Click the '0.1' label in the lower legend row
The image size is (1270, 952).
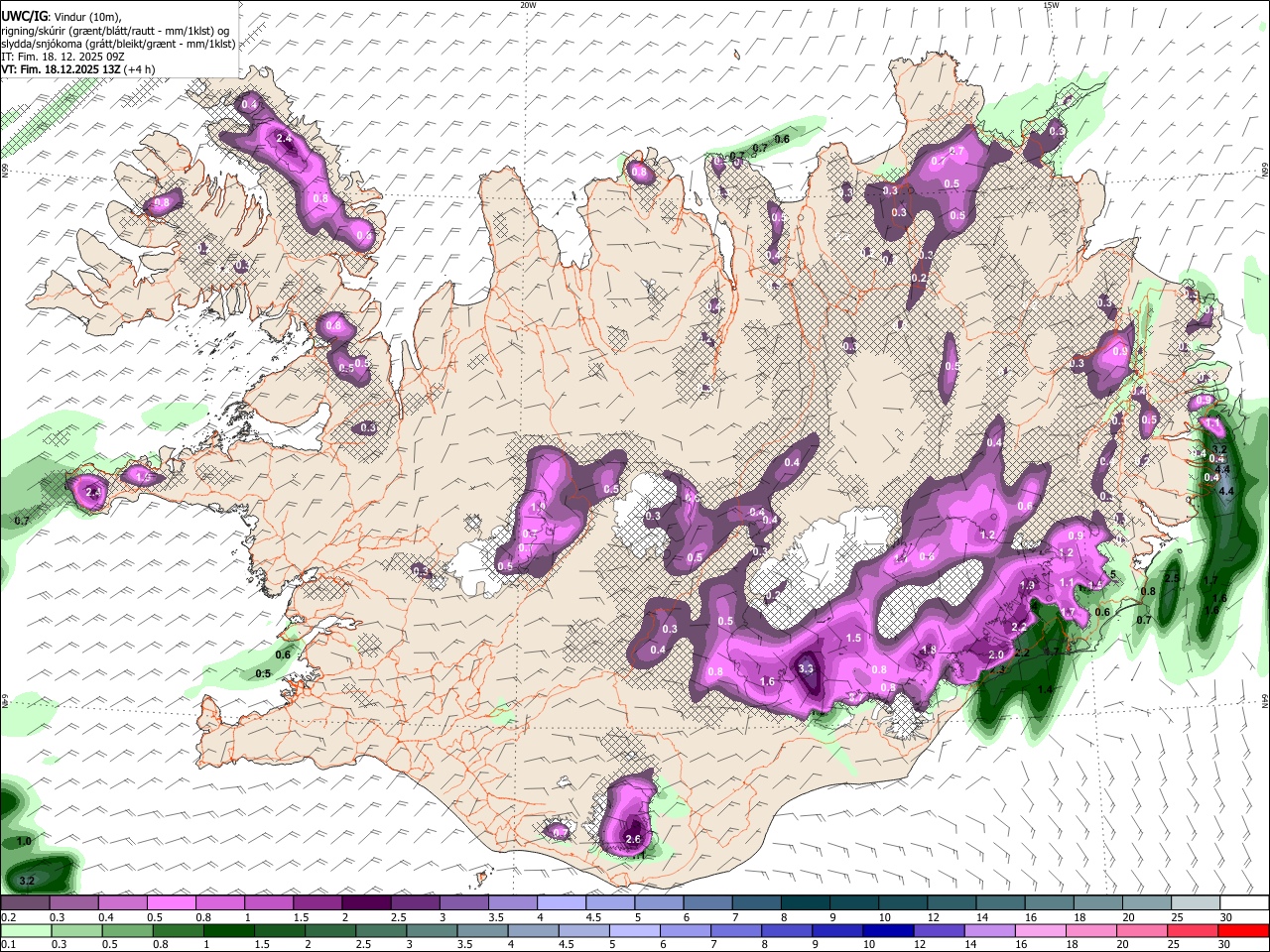pyautogui.click(x=9, y=945)
